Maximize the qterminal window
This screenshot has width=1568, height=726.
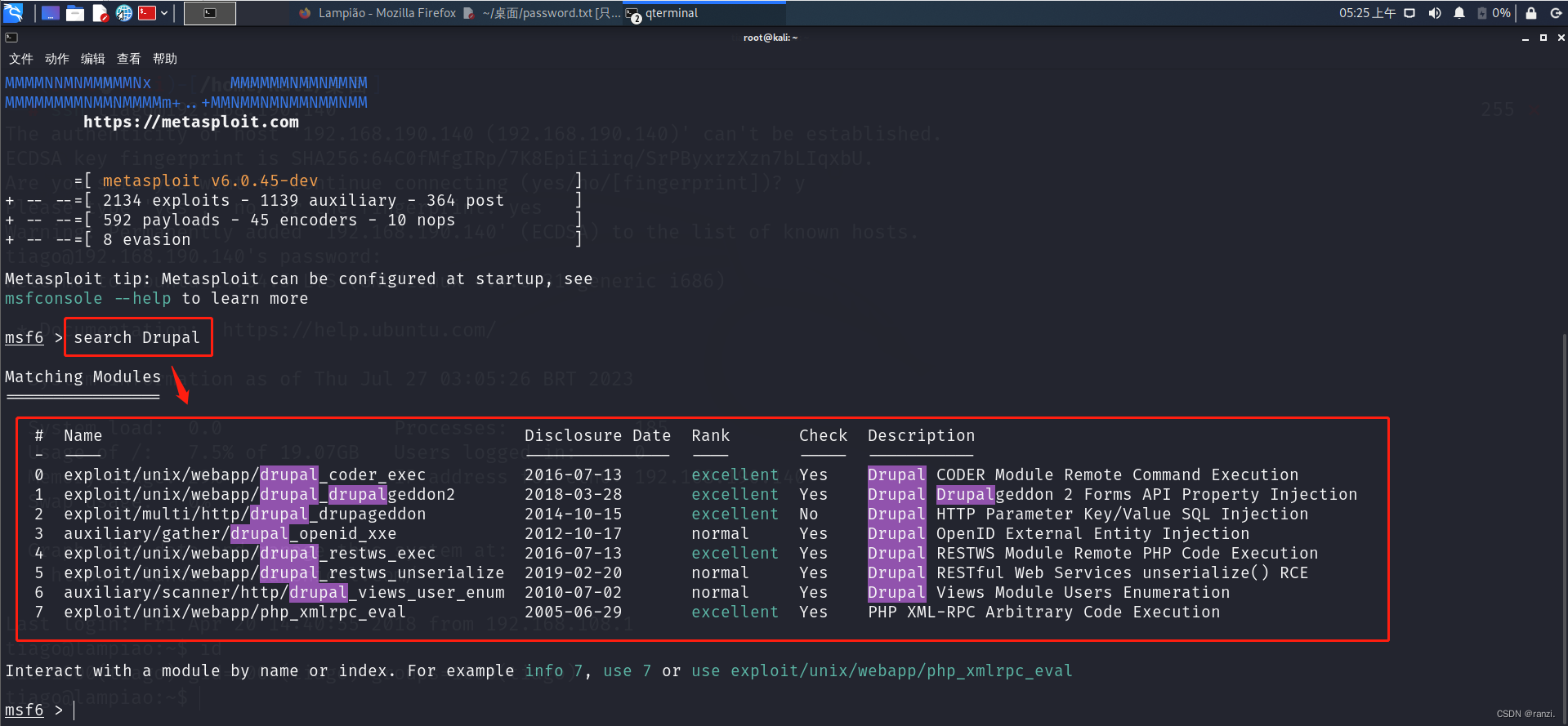(x=1543, y=38)
